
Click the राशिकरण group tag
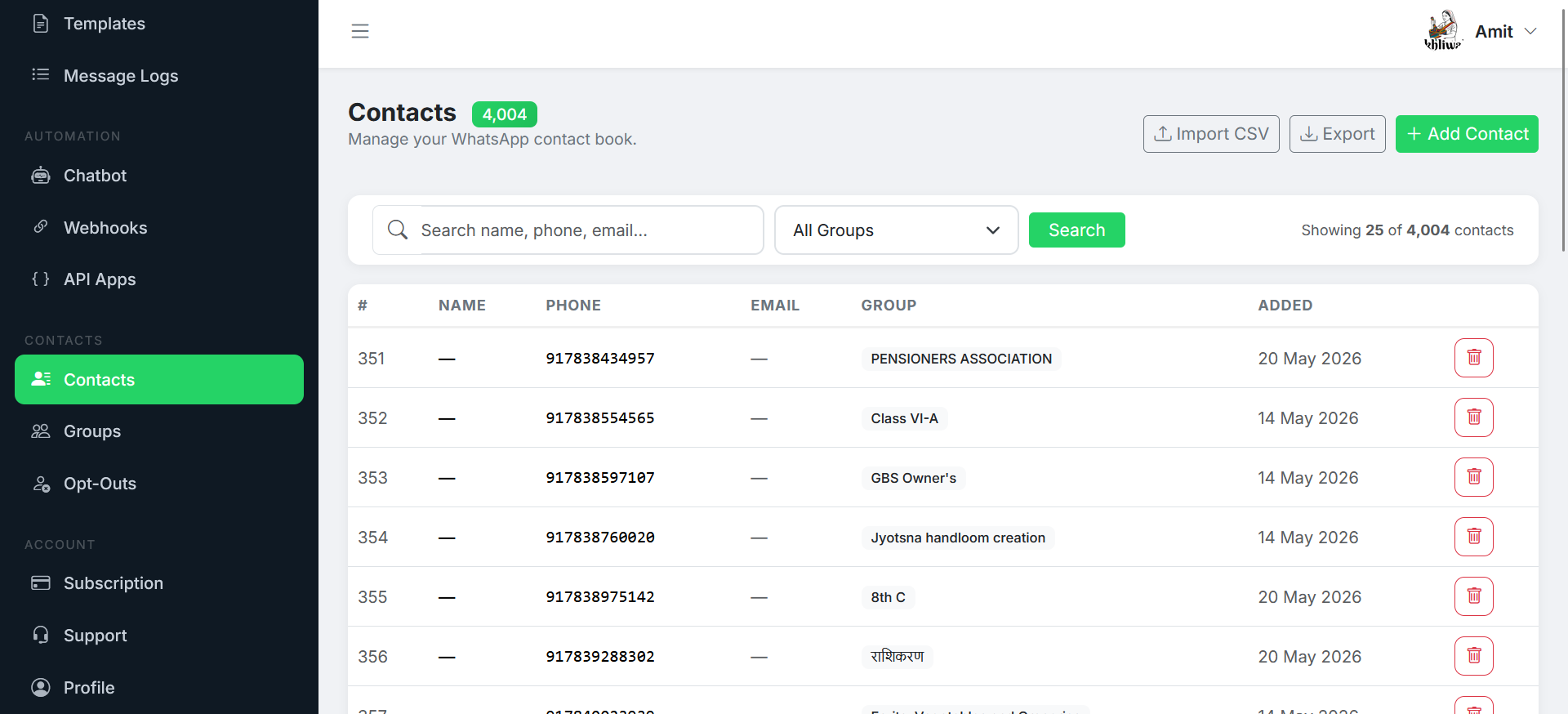[x=897, y=657]
